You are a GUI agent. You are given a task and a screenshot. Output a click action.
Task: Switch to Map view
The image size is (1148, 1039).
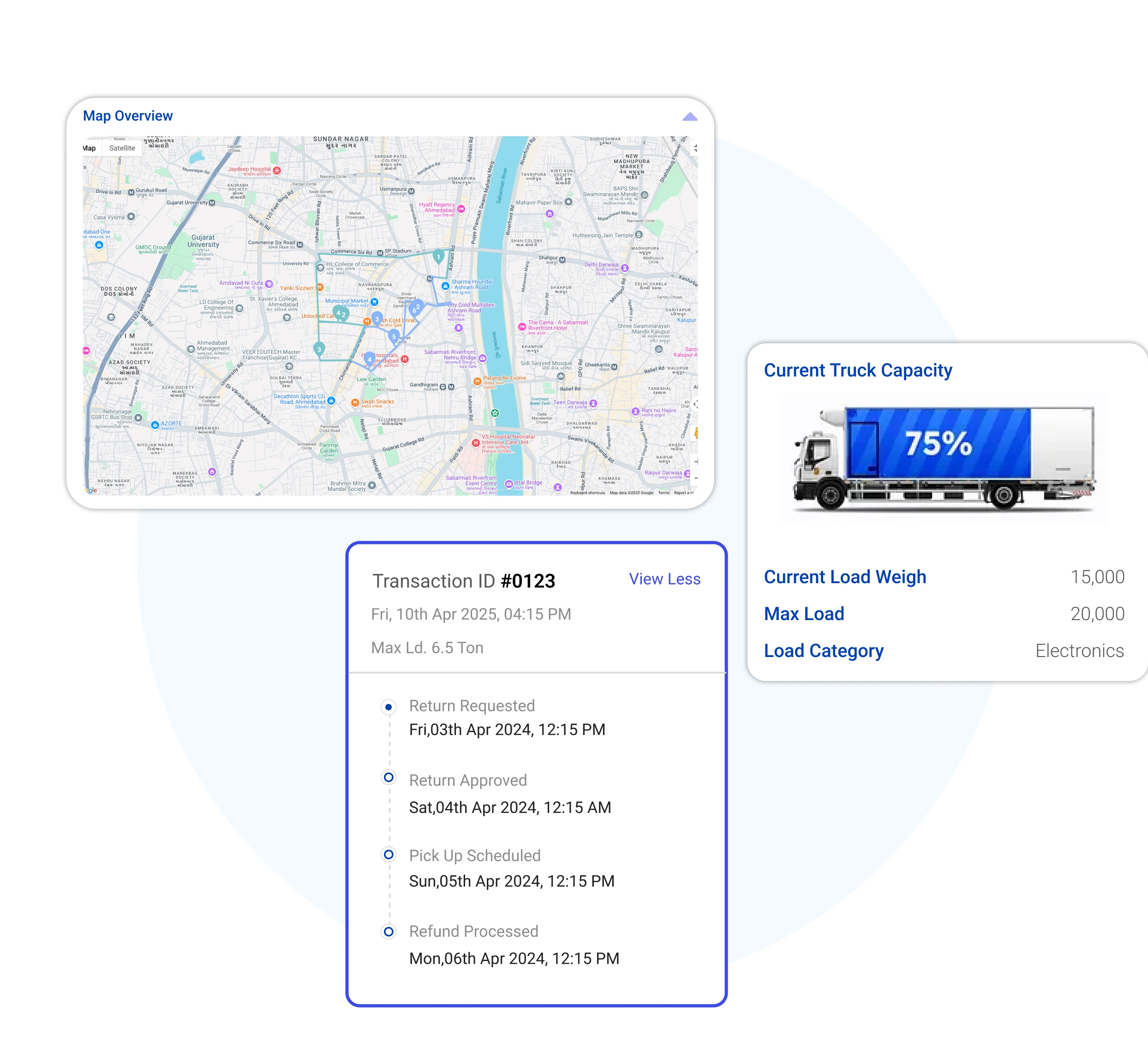click(90, 148)
